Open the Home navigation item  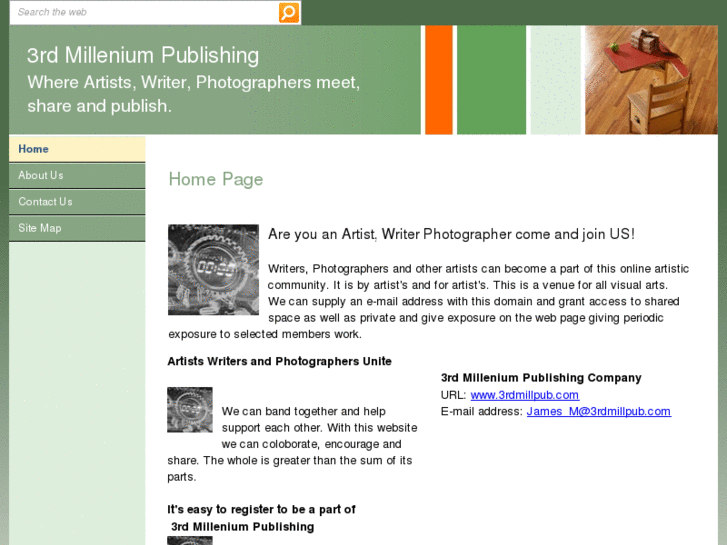(x=77, y=149)
